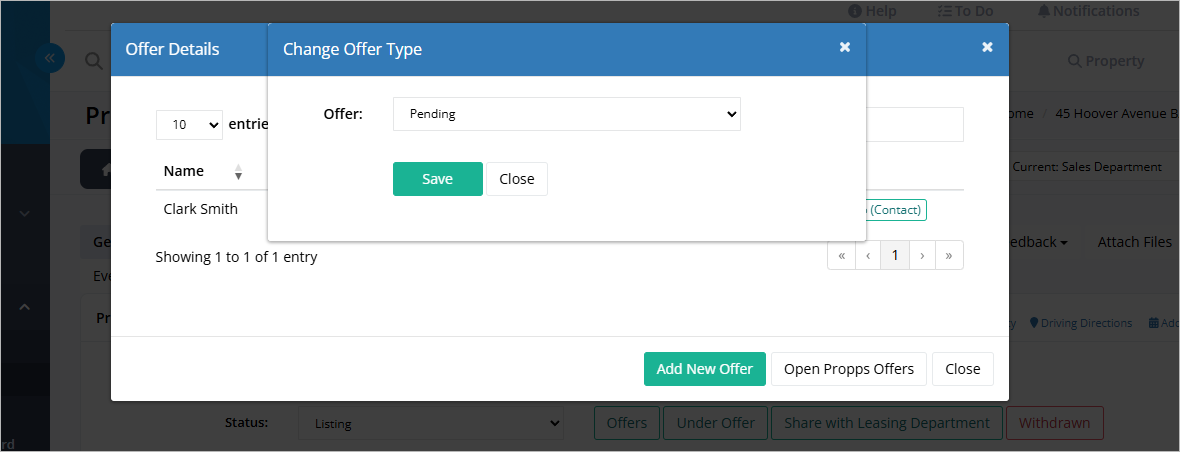Click the Under Offer button

point(715,423)
